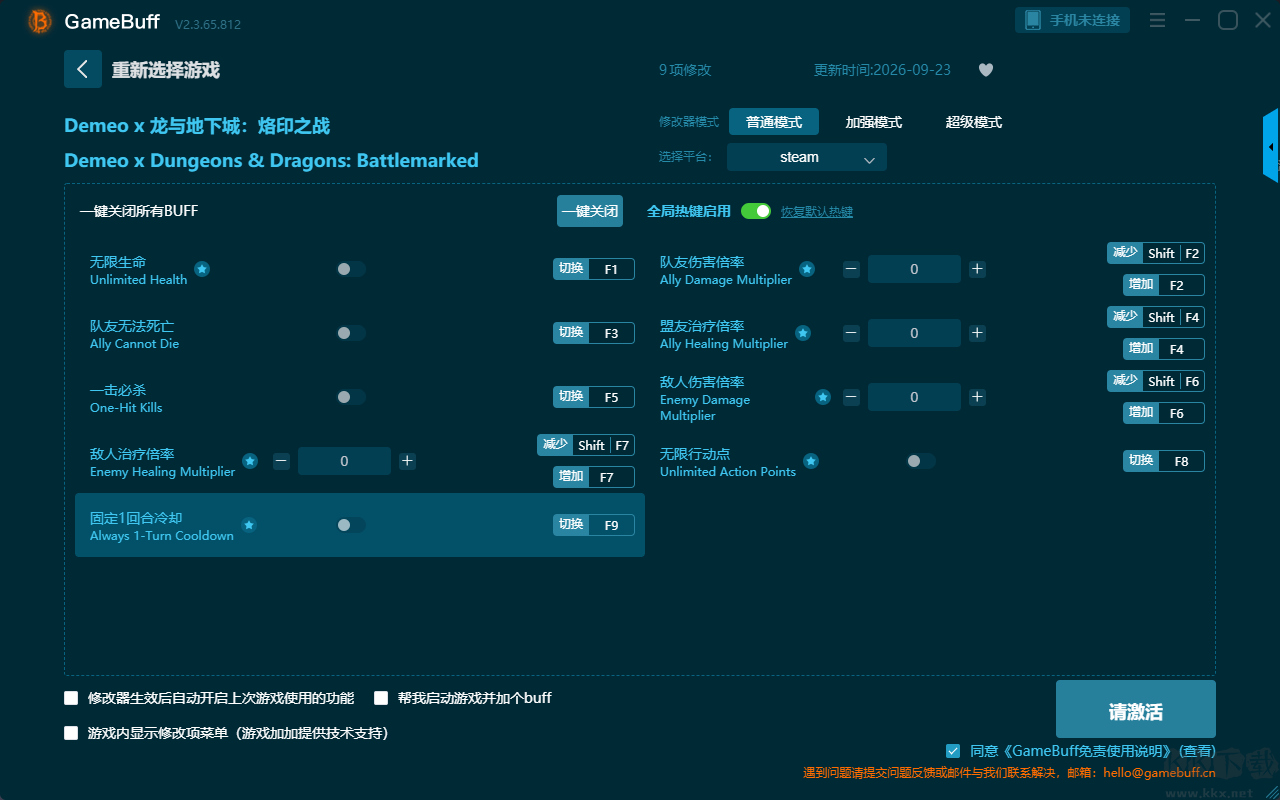The height and width of the screenshot is (800, 1280).
Task: Click the F5 hotkey for One-Hit Kills
Action: point(594,397)
